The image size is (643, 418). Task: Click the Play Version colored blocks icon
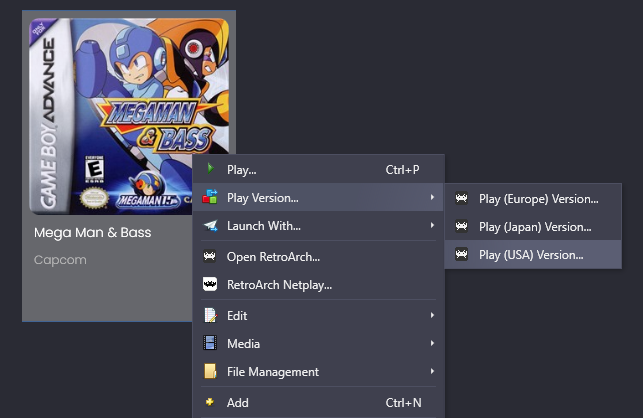click(210, 197)
